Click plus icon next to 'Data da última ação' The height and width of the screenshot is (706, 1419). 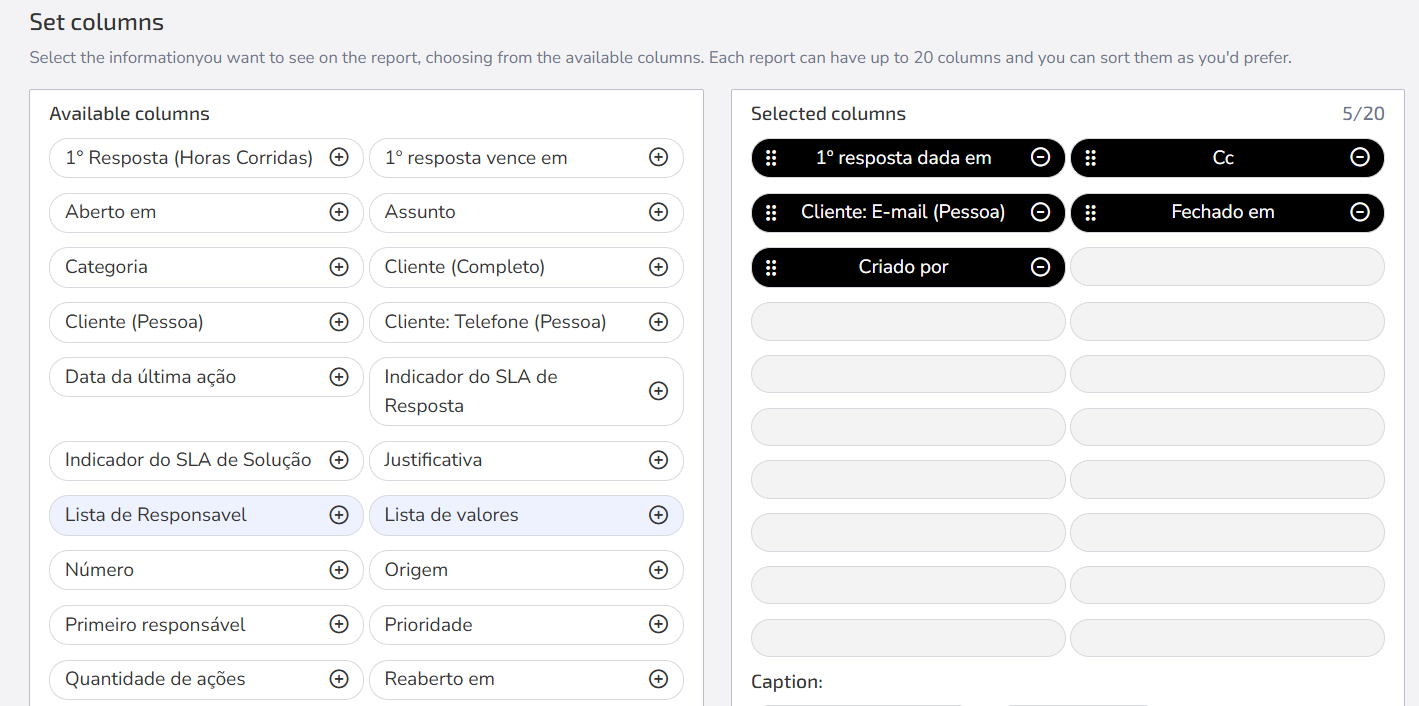click(x=339, y=377)
